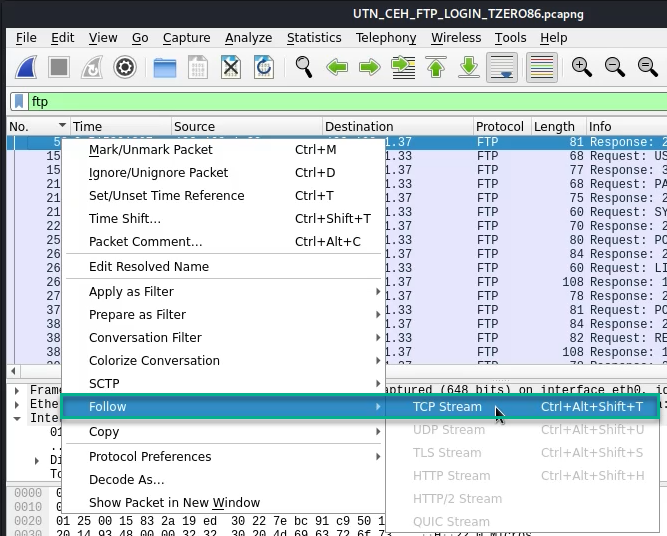Toggle packet list colorization
The height and width of the screenshot is (536, 667).
coord(542,67)
